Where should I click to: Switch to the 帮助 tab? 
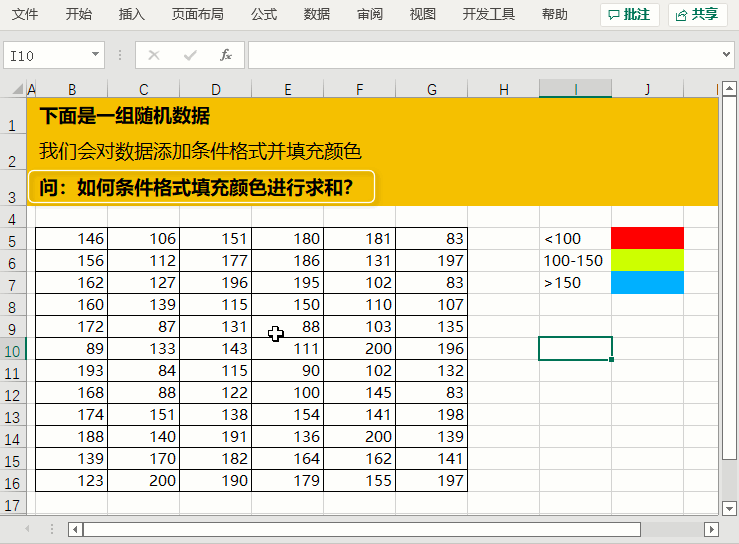[555, 15]
